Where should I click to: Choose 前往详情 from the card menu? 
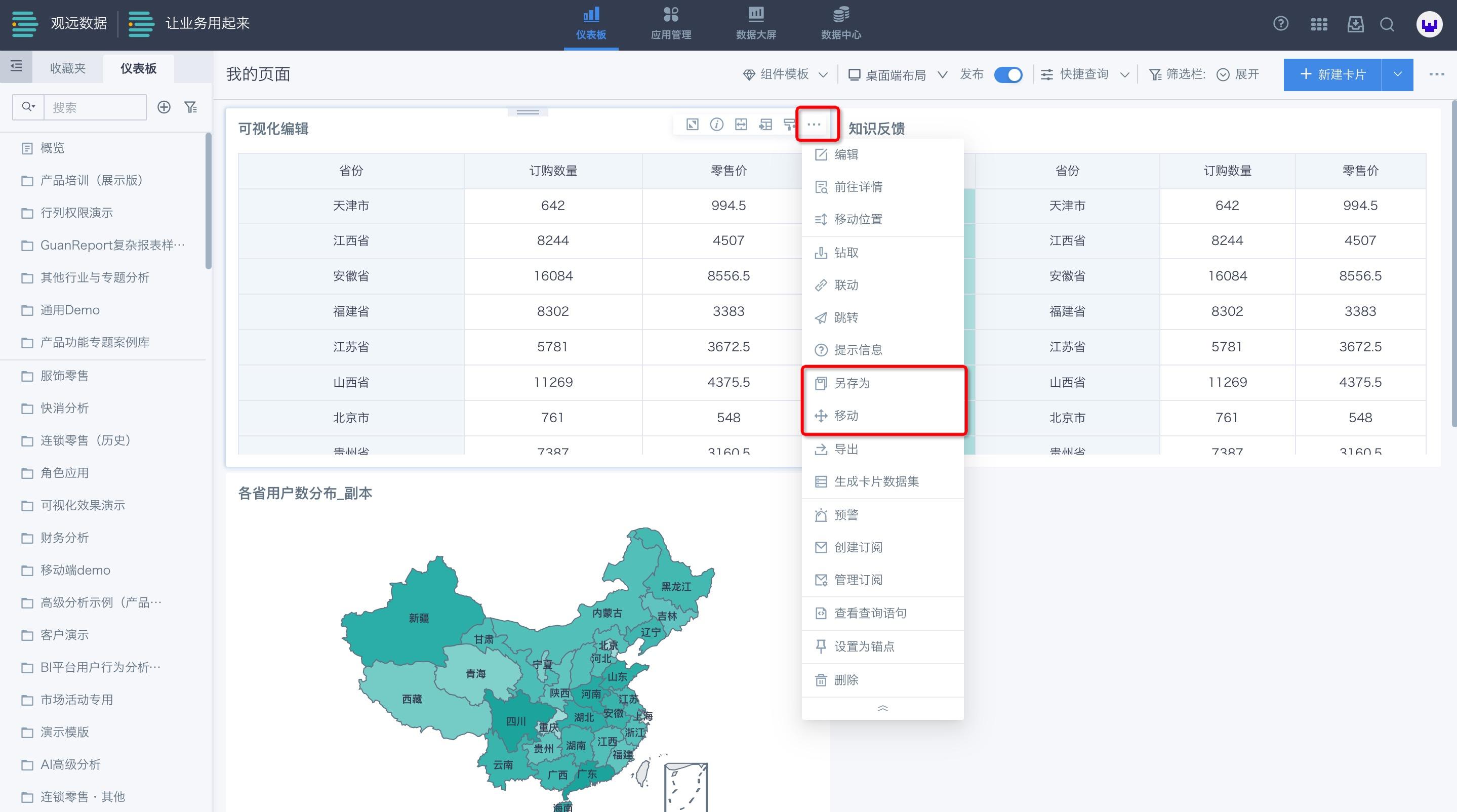tap(882, 187)
